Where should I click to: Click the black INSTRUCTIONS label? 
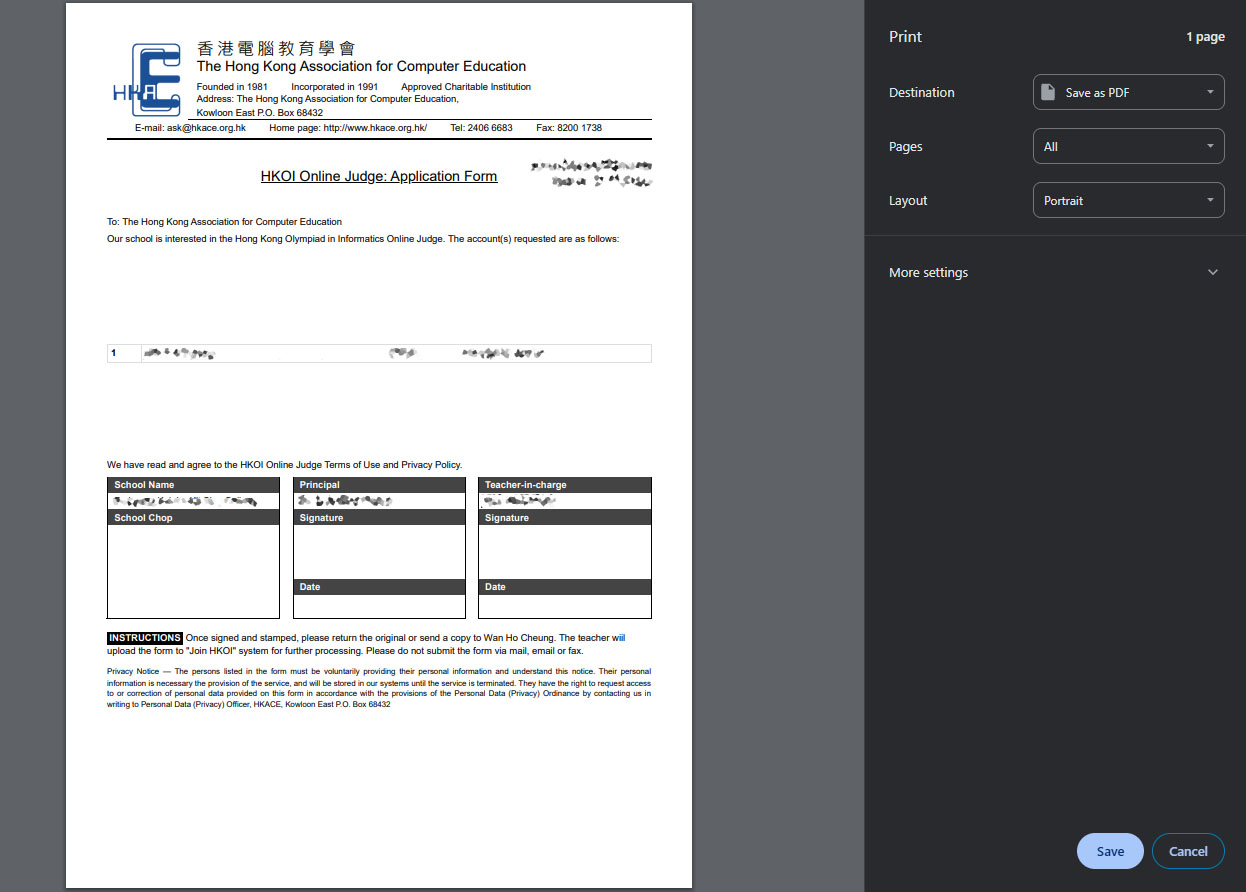(145, 638)
